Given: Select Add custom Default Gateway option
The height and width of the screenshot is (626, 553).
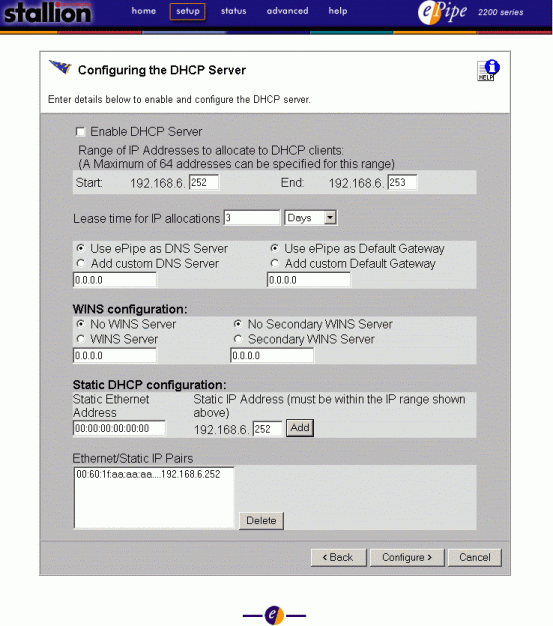Looking at the screenshot, I should pyautogui.click(x=275, y=263).
